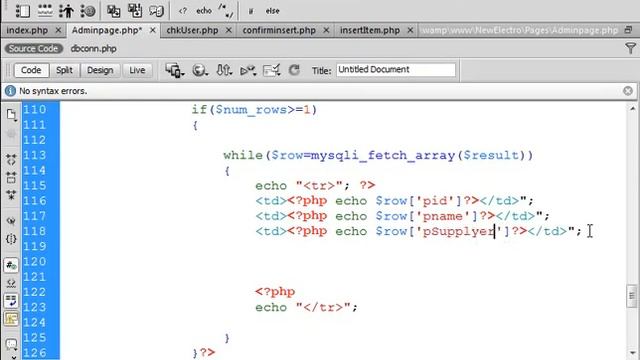The width and height of the screenshot is (640, 360).
Task: Toggle Word Wrap in coding toolbar
Action: click(11, 301)
